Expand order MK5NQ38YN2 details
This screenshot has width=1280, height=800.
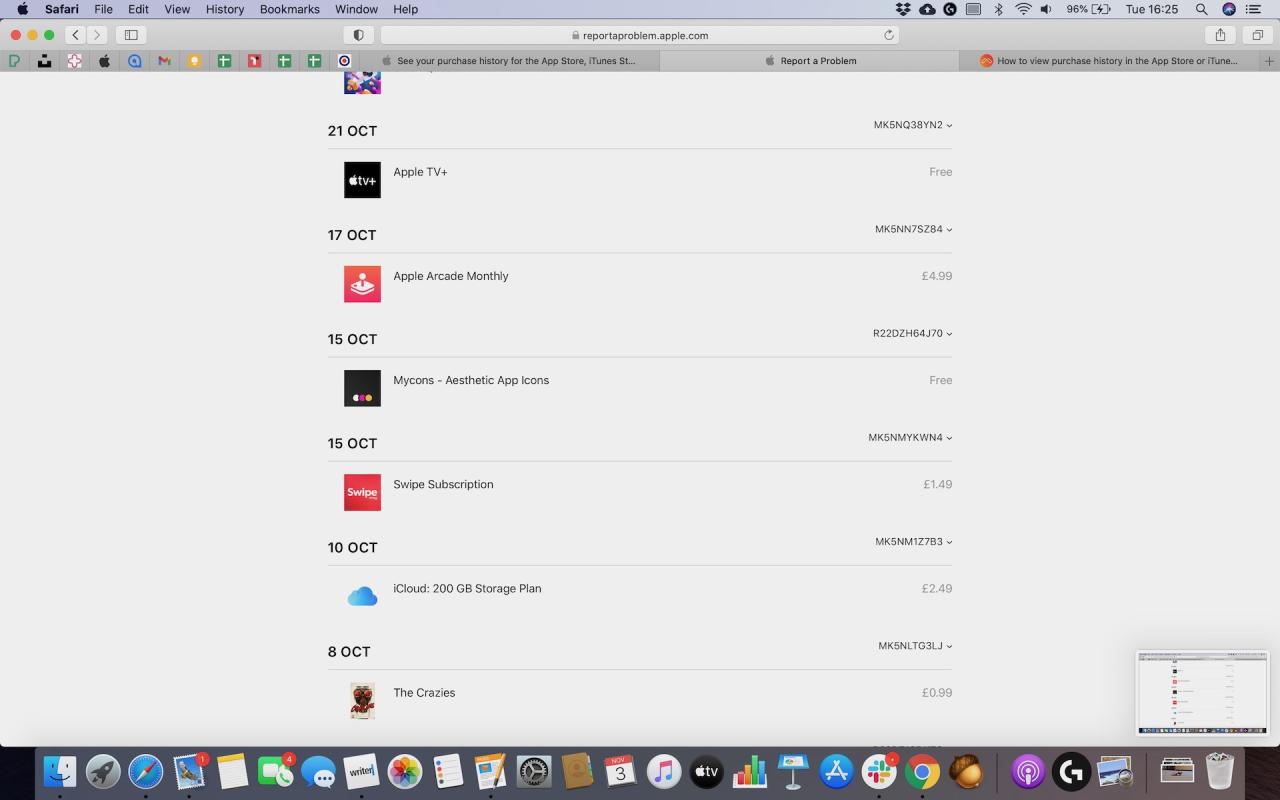912,125
